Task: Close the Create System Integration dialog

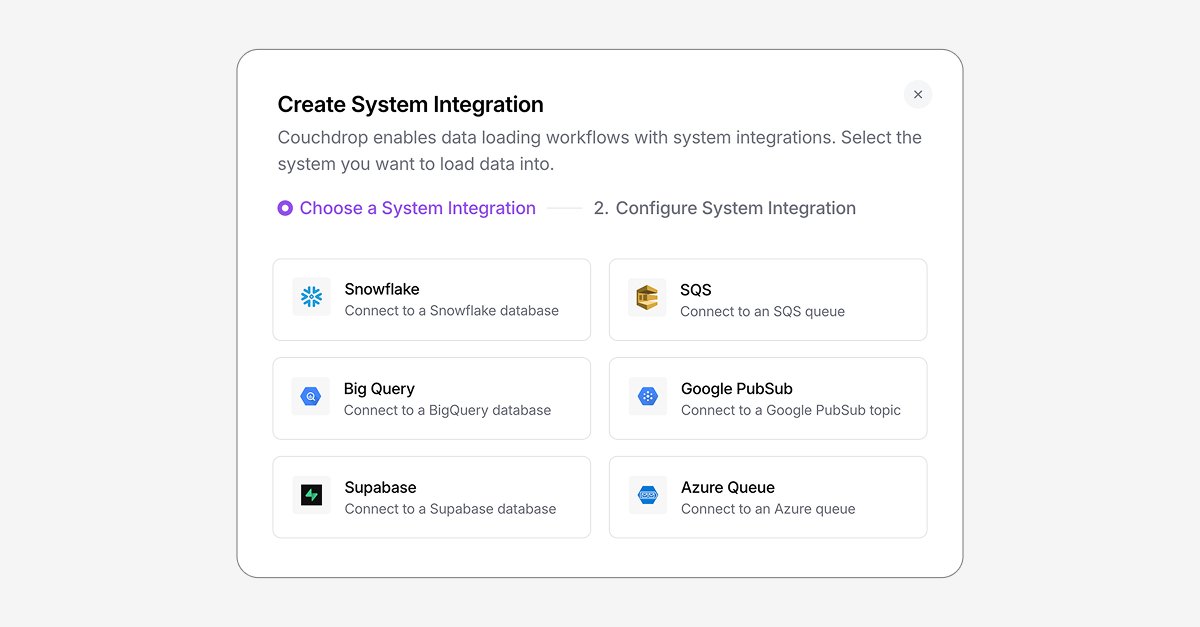Action: tap(918, 94)
